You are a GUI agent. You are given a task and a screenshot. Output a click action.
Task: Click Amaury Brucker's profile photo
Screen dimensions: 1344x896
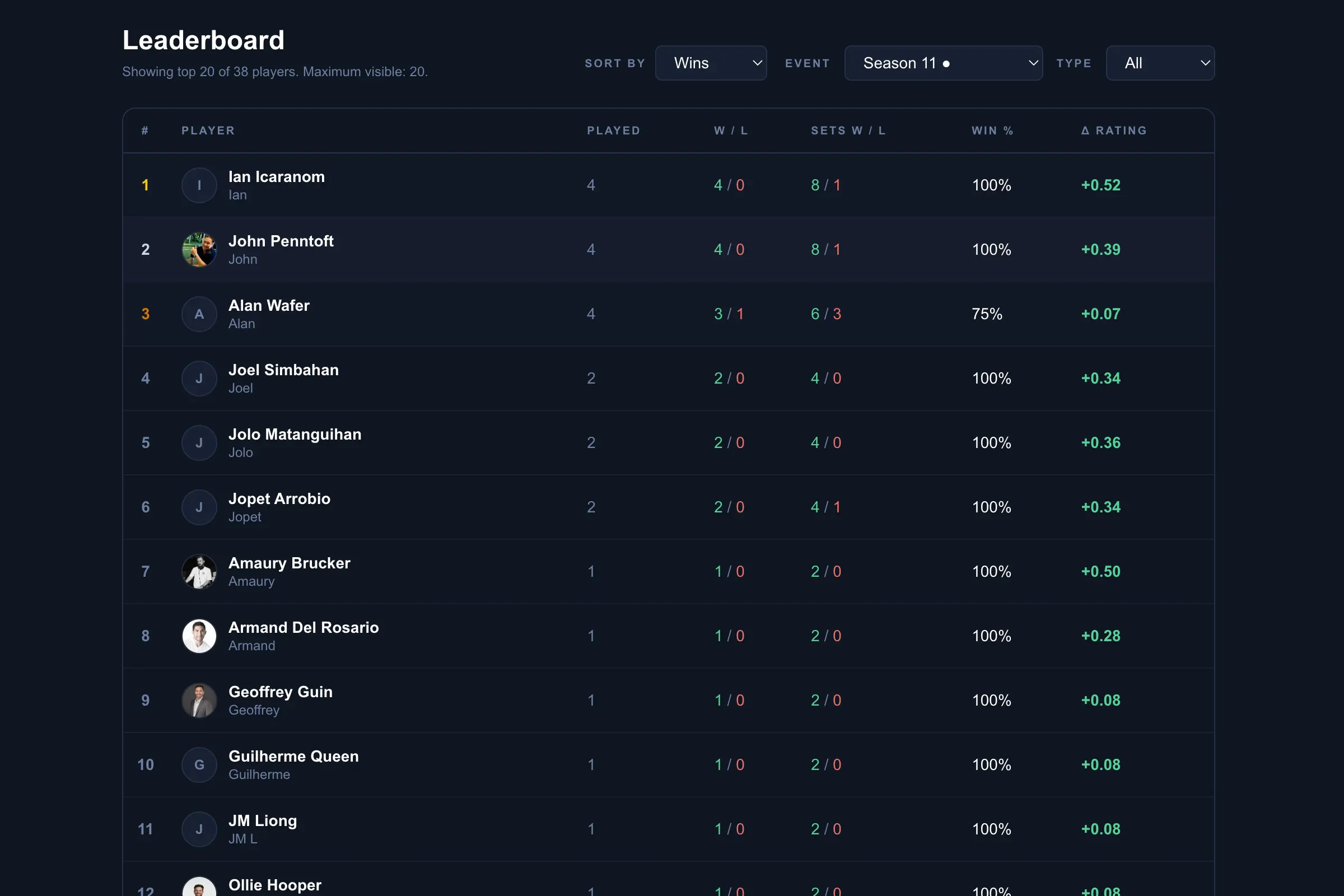pos(199,571)
